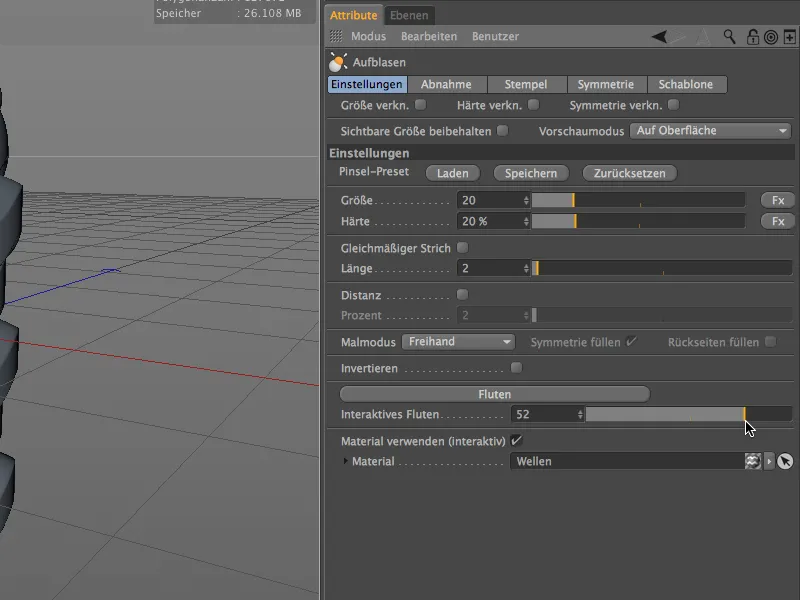Image resolution: width=800 pixels, height=600 pixels.
Task: Click the Speichern preset button
Action: point(531,173)
